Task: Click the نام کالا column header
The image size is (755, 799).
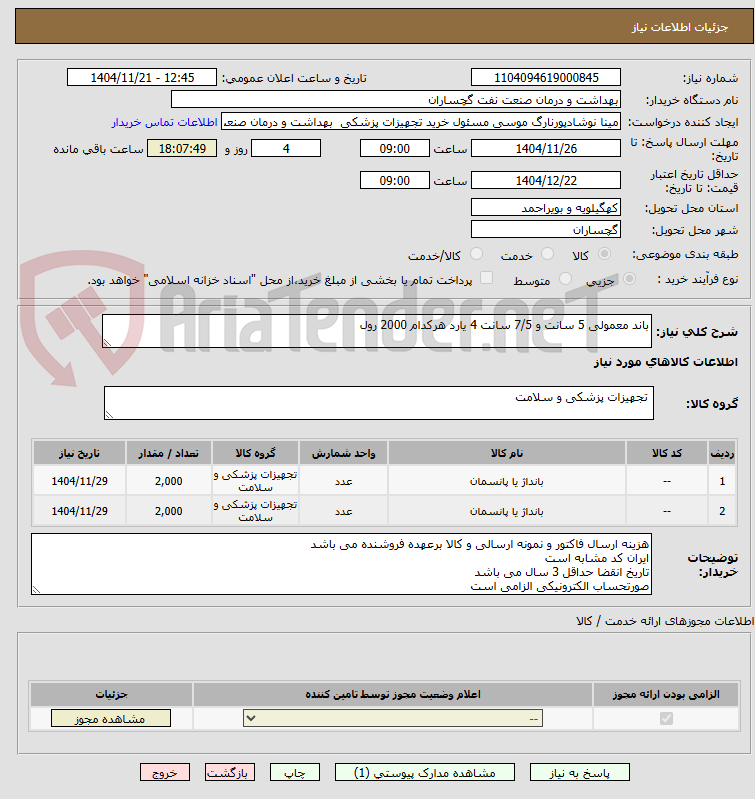Action: click(x=506, y=453)
